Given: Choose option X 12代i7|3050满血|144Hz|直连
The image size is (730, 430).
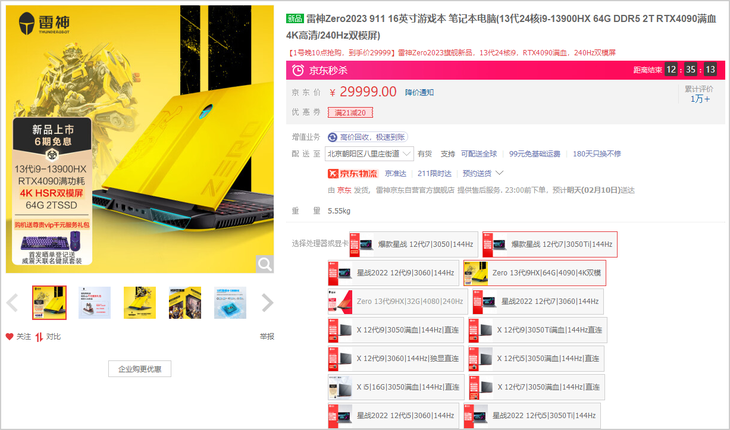Looking at the screenshot, I should [537, 387].
